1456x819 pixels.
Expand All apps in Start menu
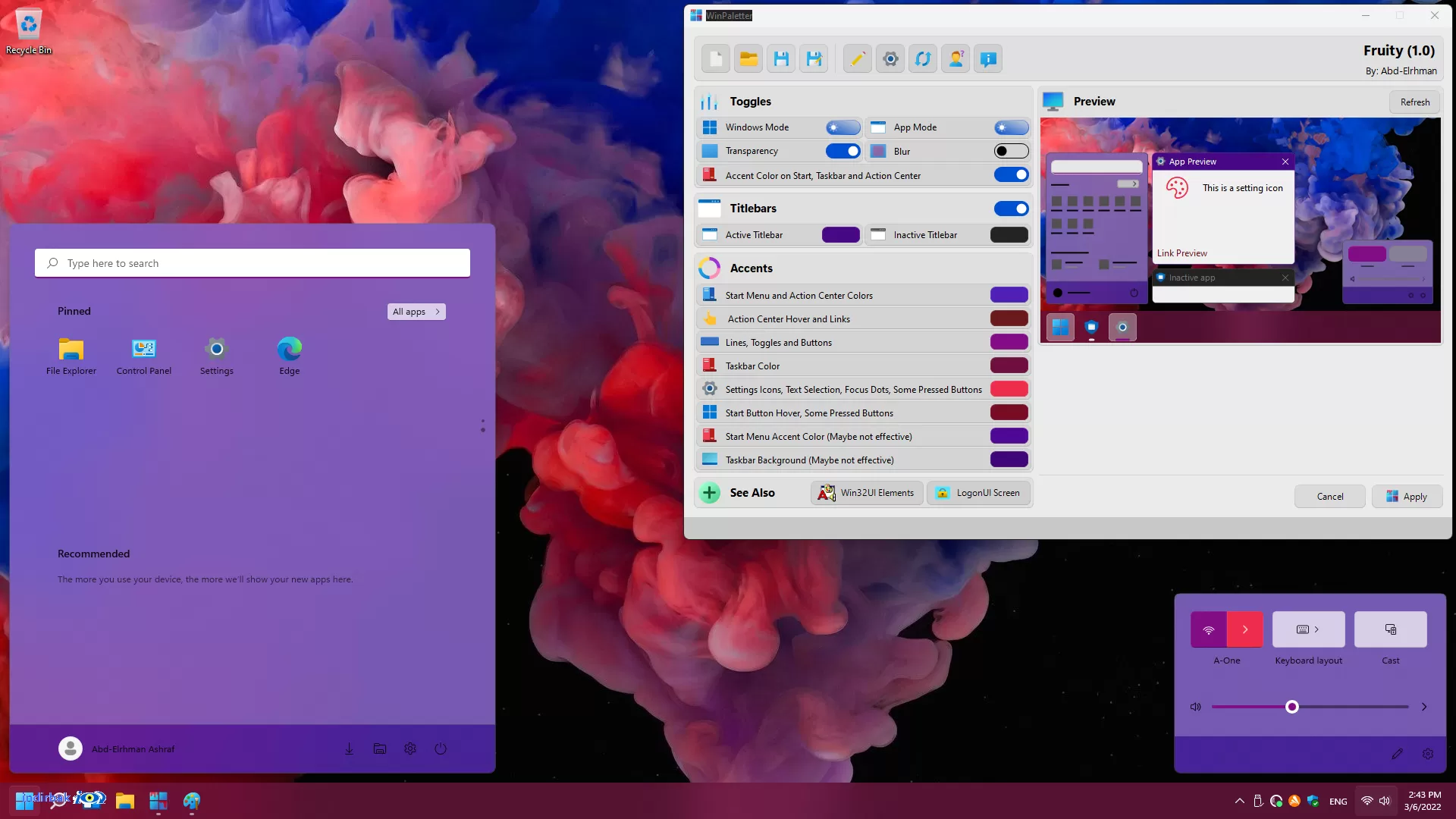(x=416, y=312)
